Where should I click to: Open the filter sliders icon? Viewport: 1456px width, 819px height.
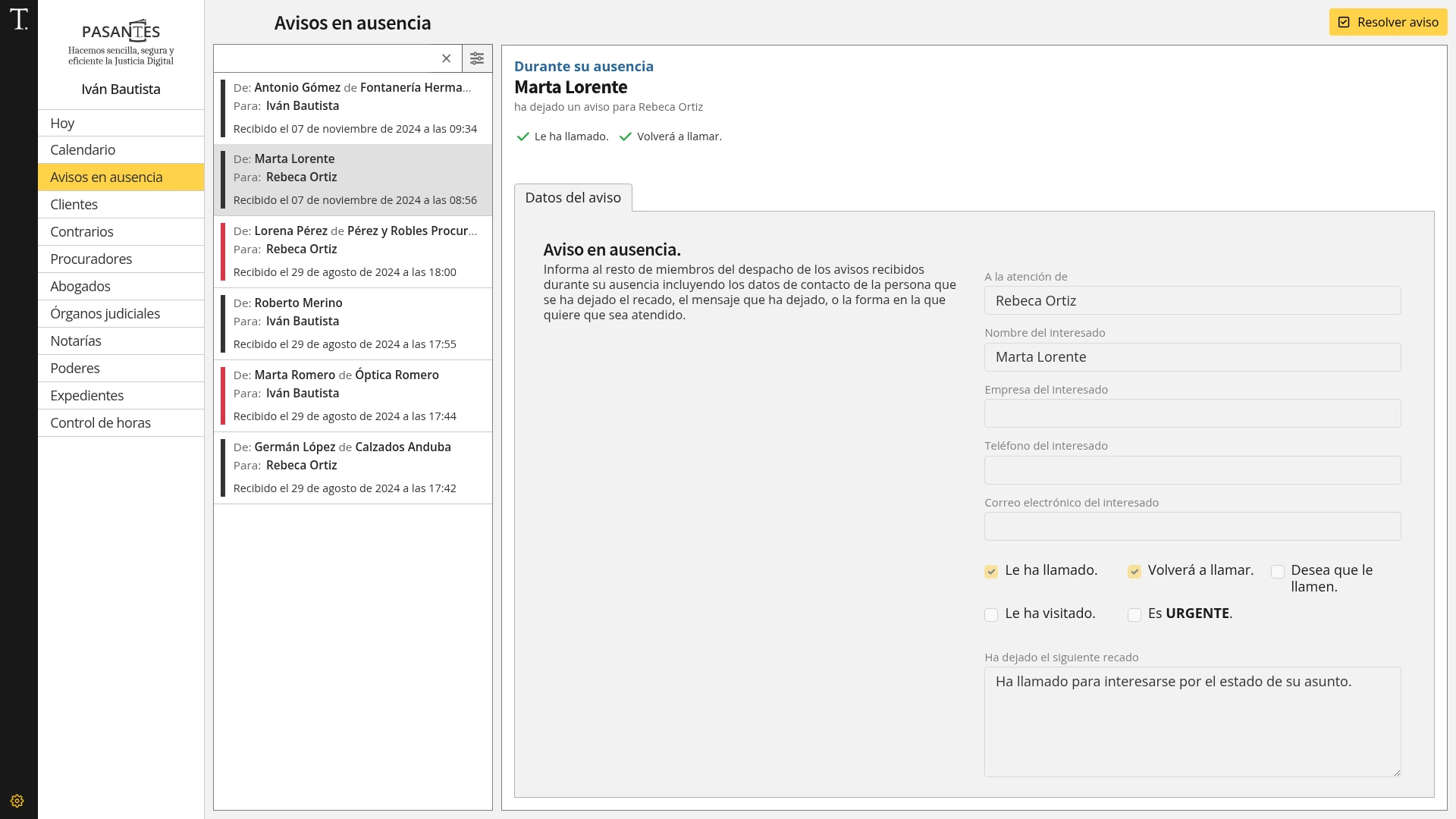click(477, 58)
